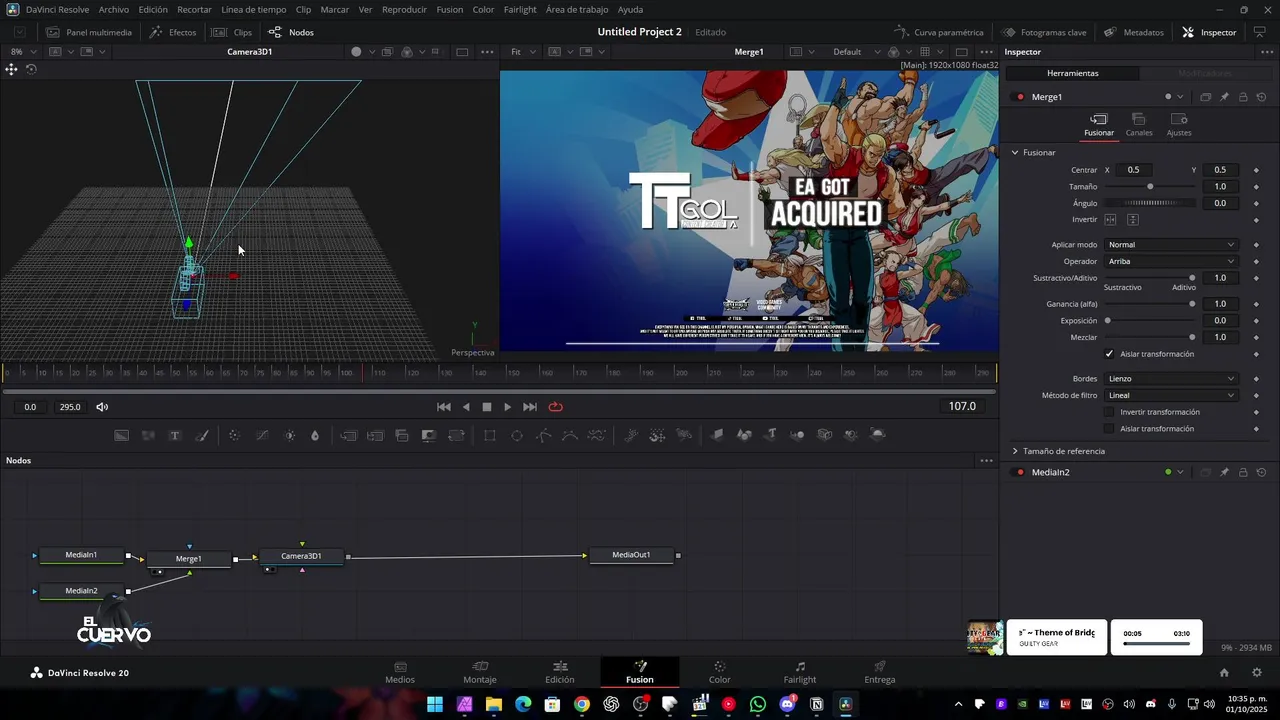Open the Fusion menu
The height and width of the screenshot is (720, 1280).
pyautogui.click(x=450, y=9)
